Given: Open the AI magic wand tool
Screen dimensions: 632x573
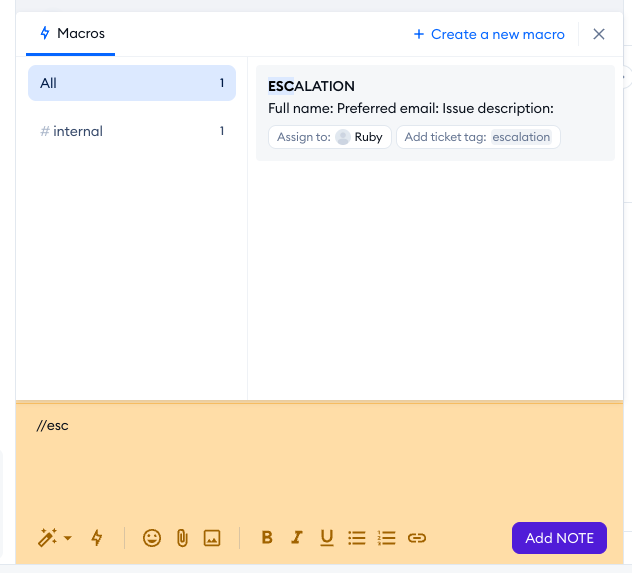Looking at the screenshot, I should click(47, 538).
